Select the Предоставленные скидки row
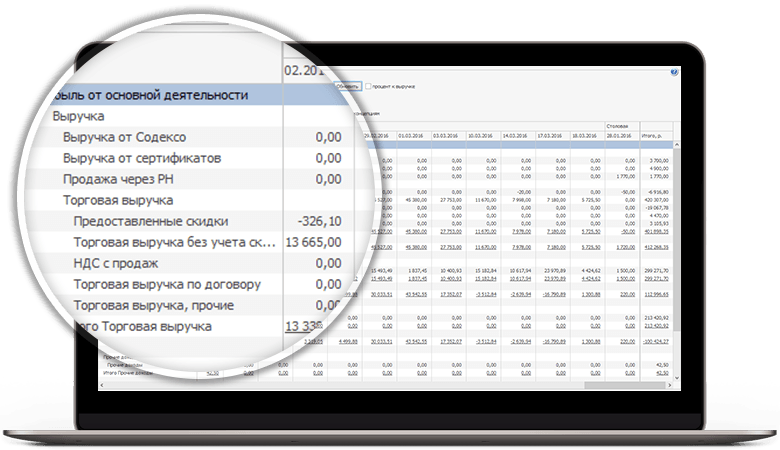The height and width of the screenshot is (450, 780). [199, 221]
